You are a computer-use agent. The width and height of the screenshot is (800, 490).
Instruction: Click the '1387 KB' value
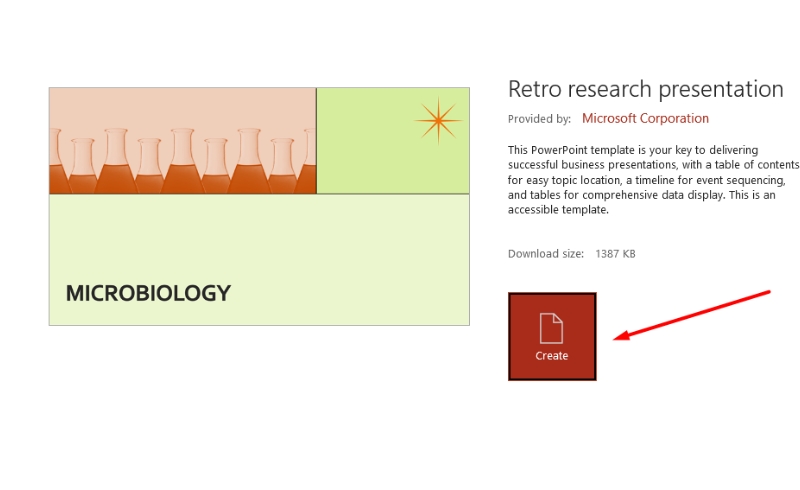tap(615, 254)
